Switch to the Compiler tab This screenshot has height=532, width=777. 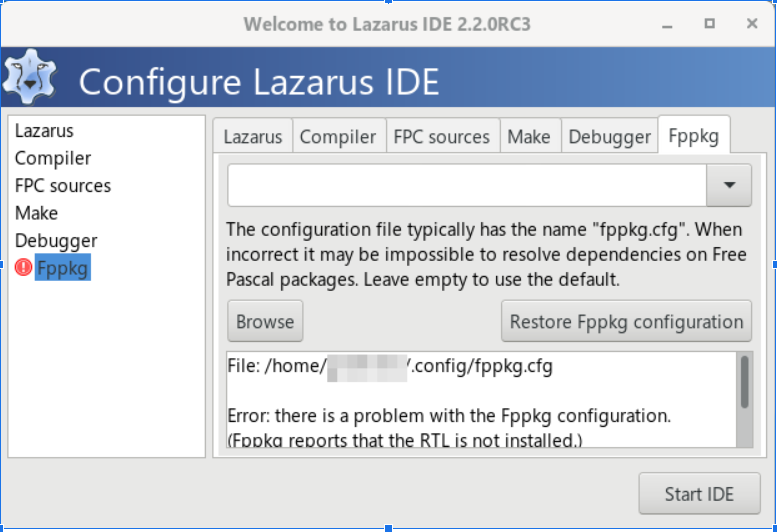pyautogui.click(x=338, y=137)
